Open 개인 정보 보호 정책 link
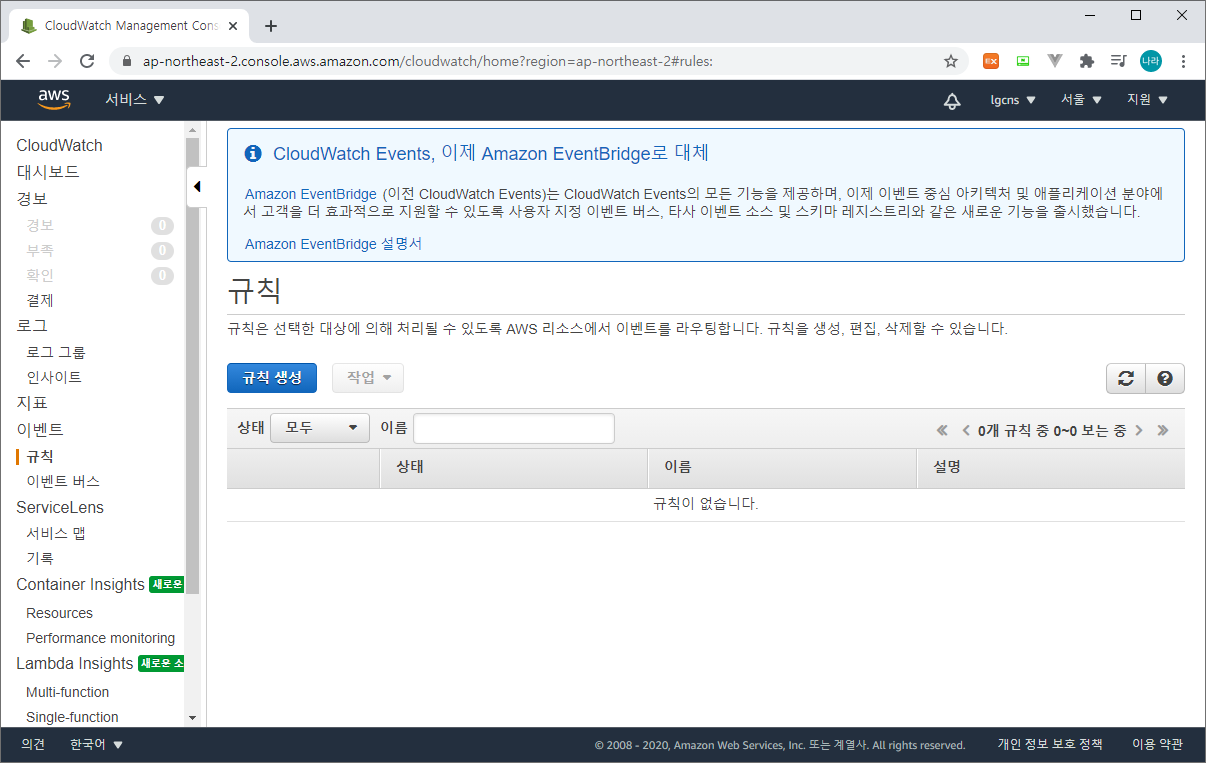Screen dimensions: 1206x763 point(1050,744)
